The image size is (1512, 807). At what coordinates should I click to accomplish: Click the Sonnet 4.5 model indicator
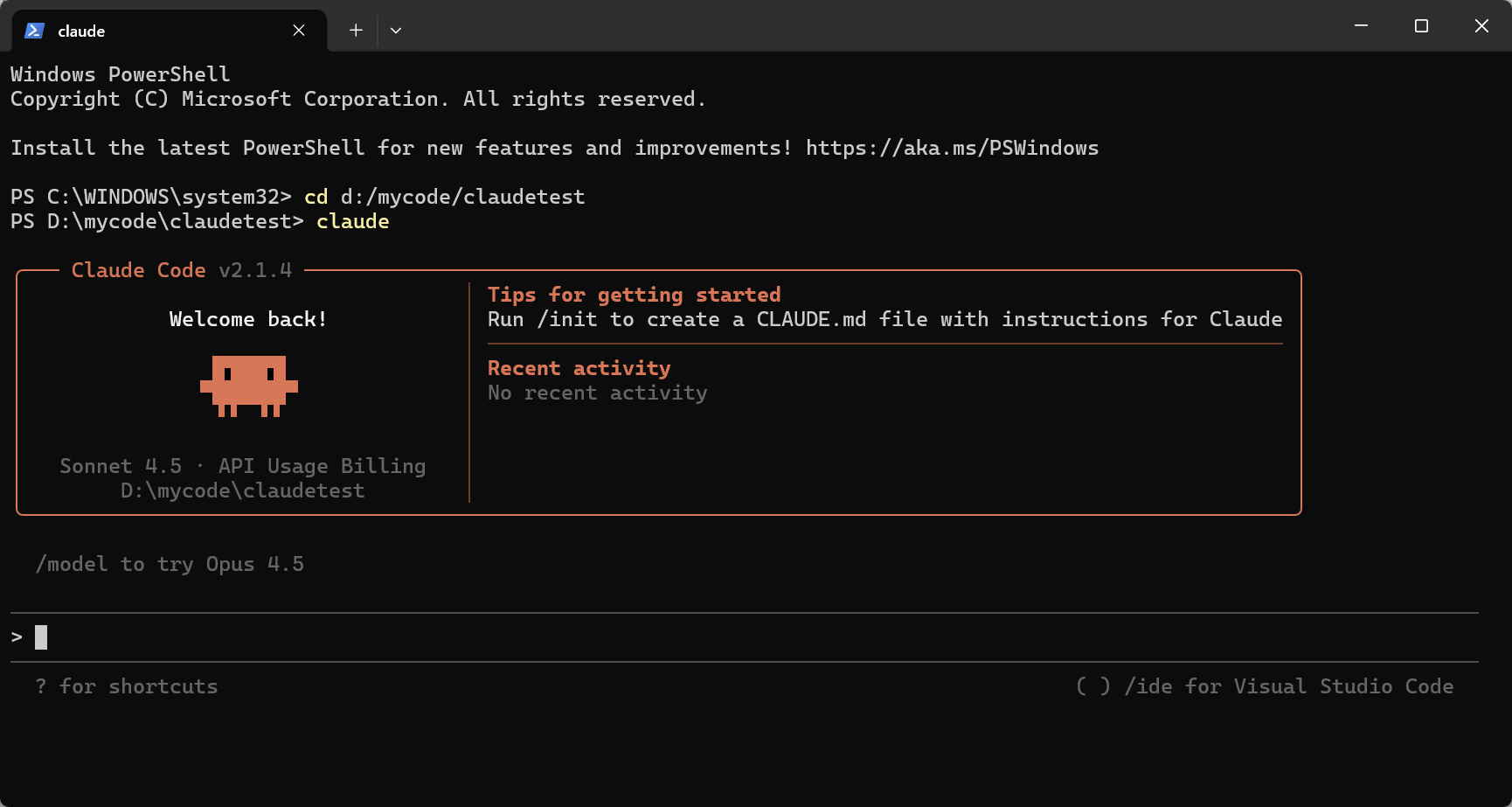121,466
